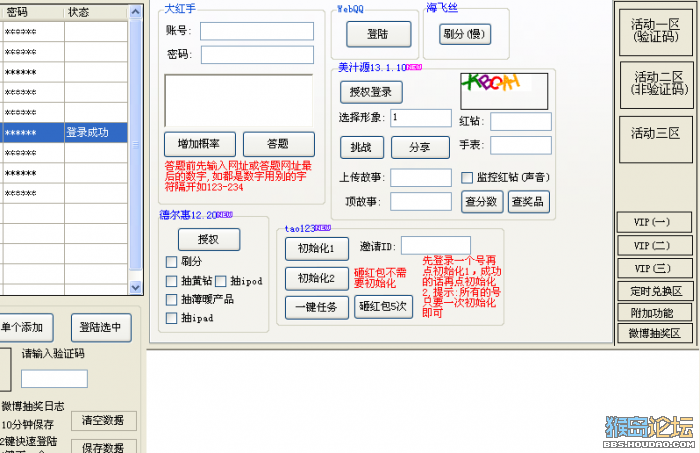Screen dimensions: 700x453
Task: Focus the 手表 input field
Action: tap(521, 145)
